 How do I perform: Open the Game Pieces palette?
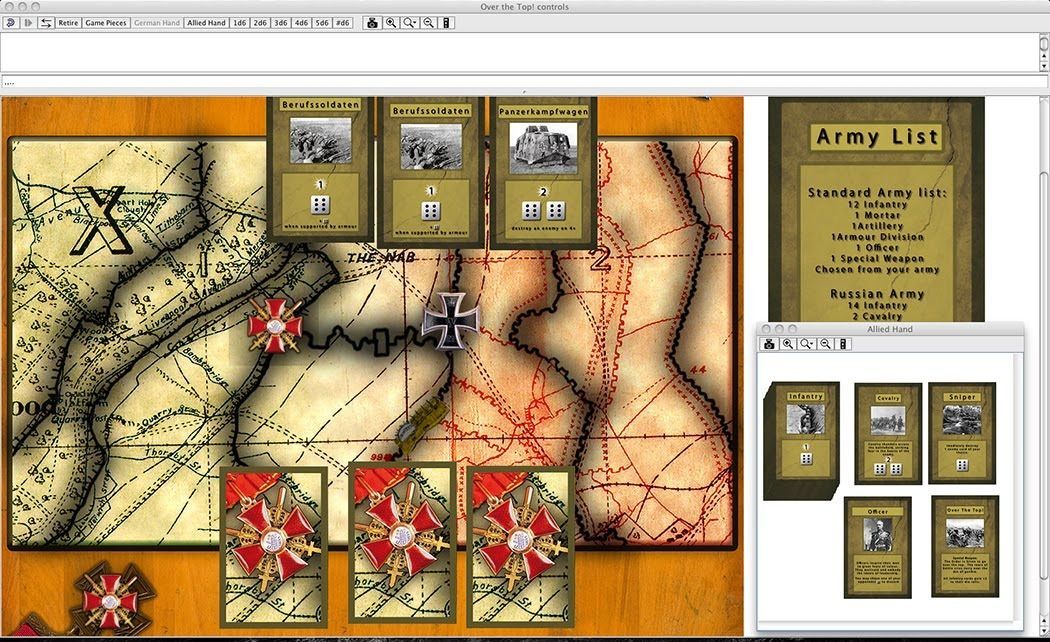click(106, 23)
